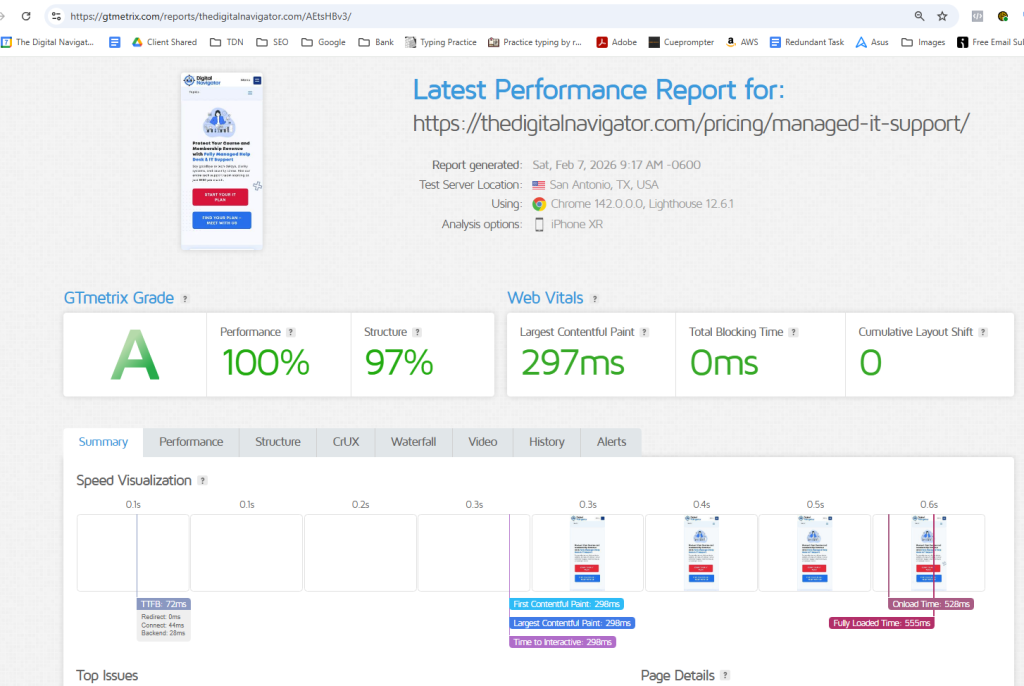Click Time to Interactive: 298ms marker
1024x686 pixels.
(x=562, y=642)
